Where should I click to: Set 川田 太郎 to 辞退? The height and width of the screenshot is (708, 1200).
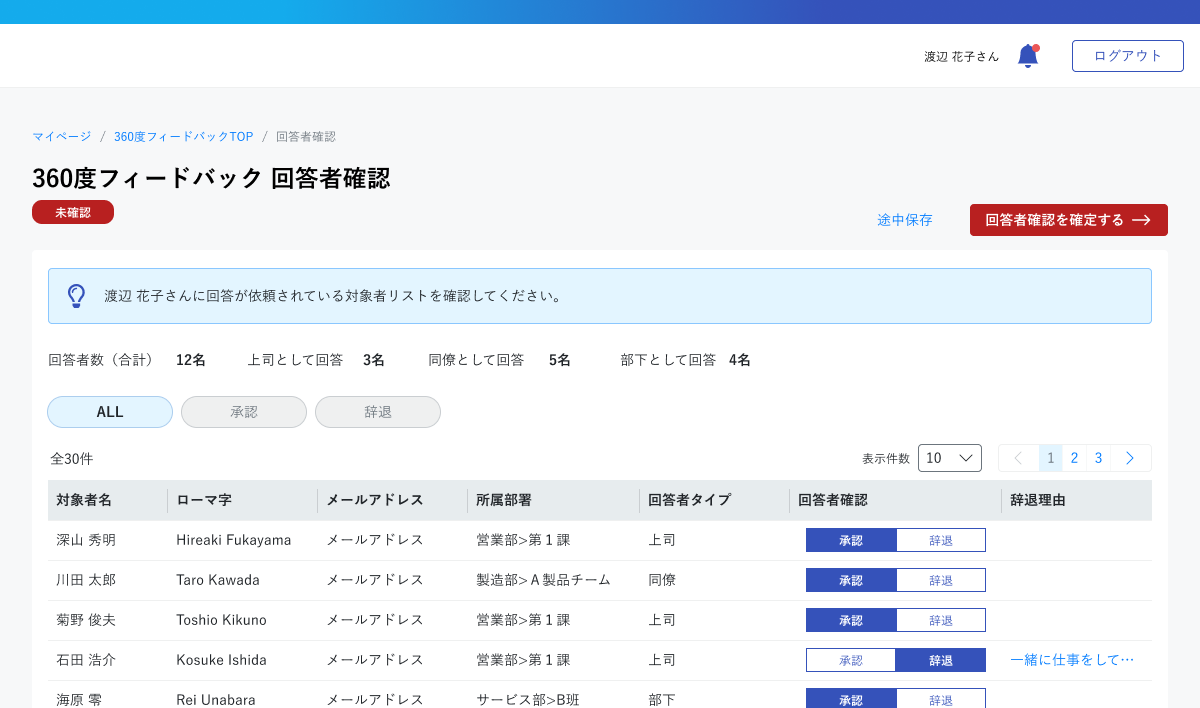click(x=940, y=580)
